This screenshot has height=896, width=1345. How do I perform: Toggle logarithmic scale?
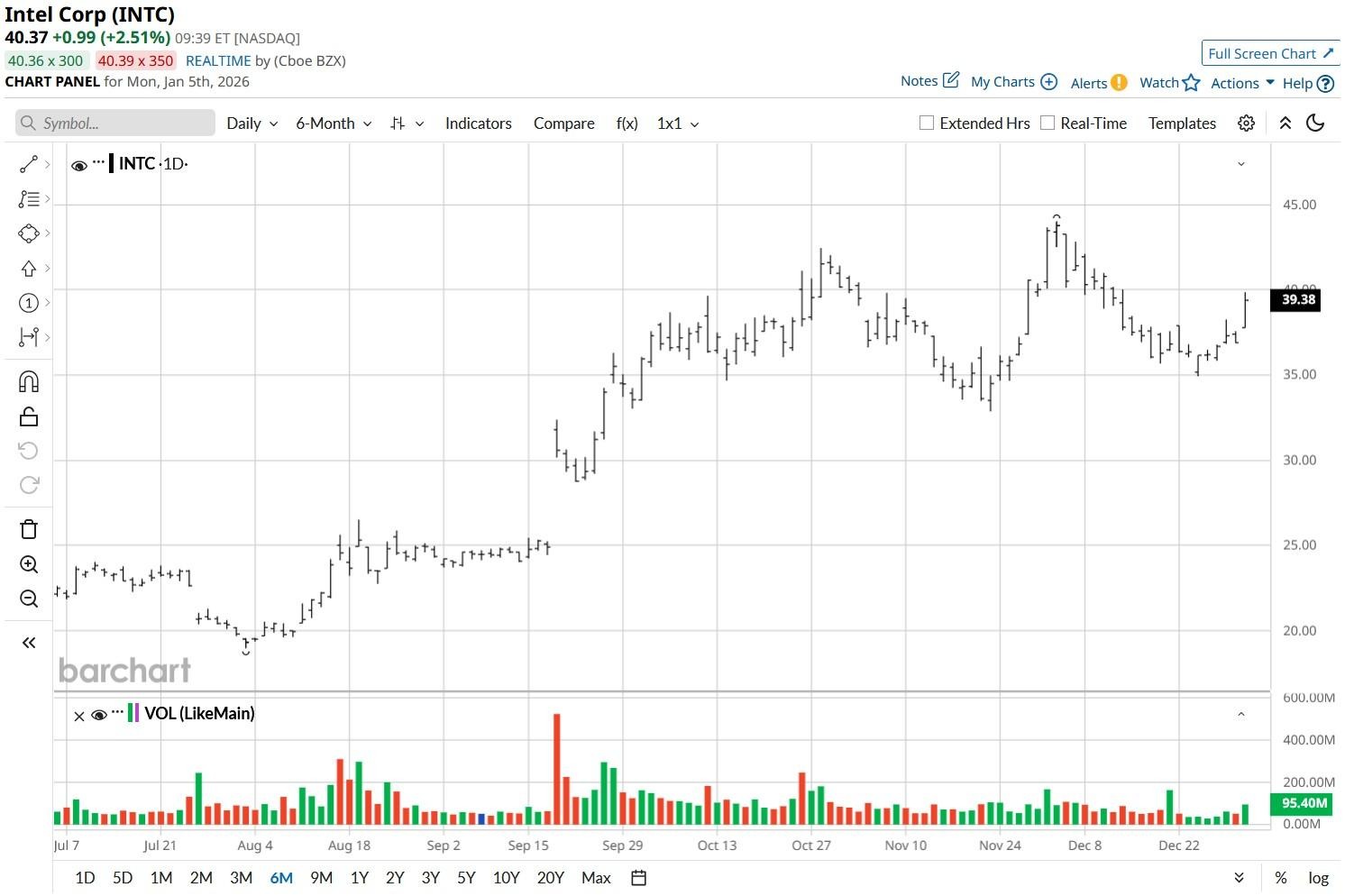pyautogui.click(x=1319, y=878)
